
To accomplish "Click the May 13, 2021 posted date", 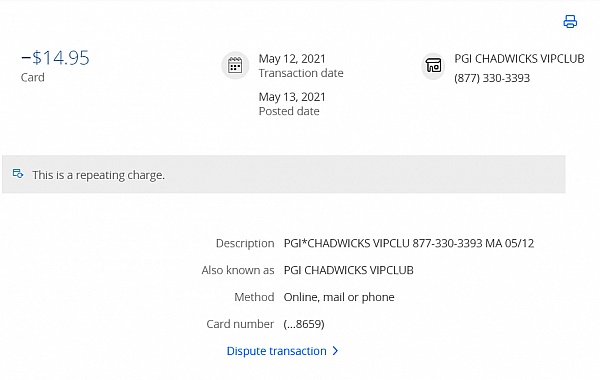I will tap(292, 97).
